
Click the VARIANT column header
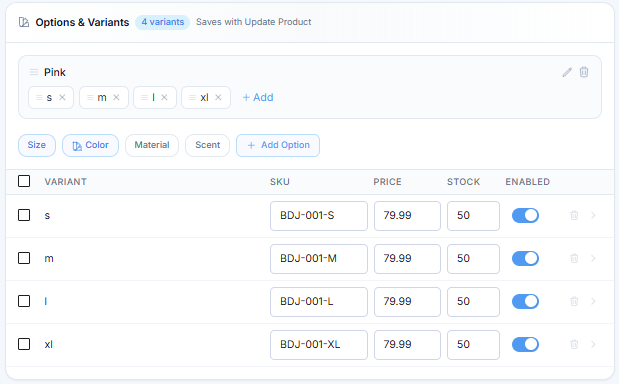(x=66, y=182)
